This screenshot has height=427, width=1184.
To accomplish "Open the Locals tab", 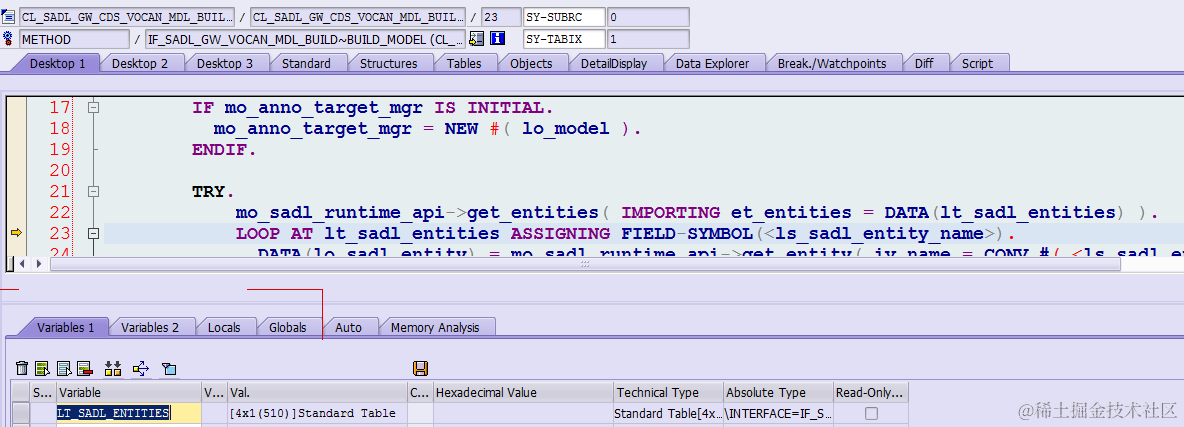I will tap(224, 327).
